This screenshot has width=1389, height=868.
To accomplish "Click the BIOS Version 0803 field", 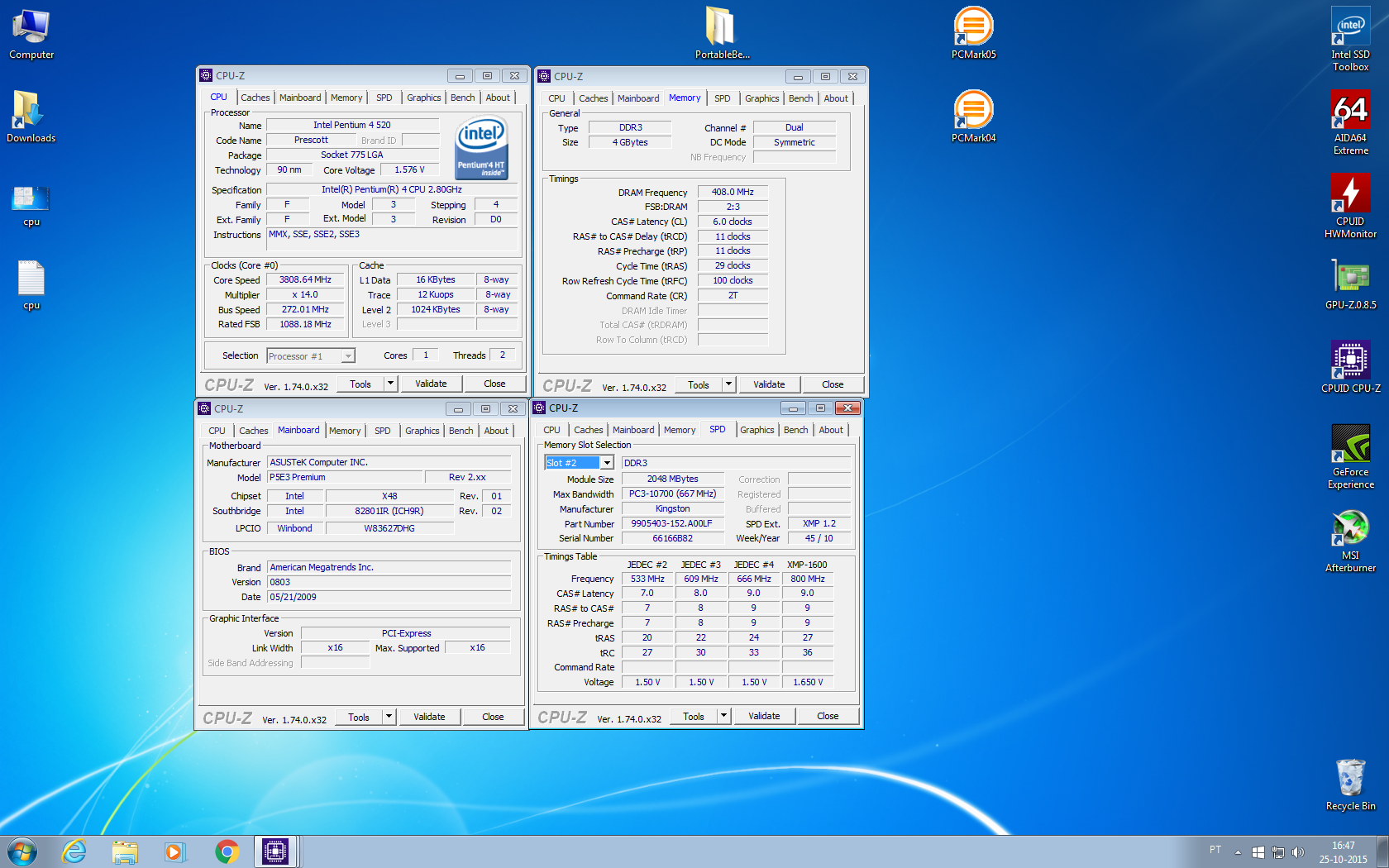I will tap(389, 582).
